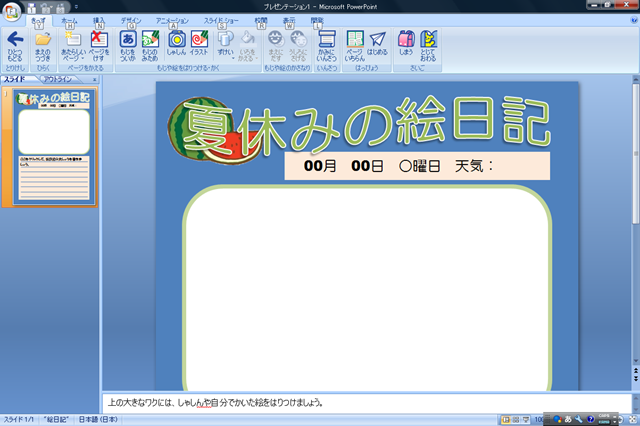Switch to the アウトライン pane tab
Image resolution: width=640 pixels, height=426 pixels.
(58, 79)
